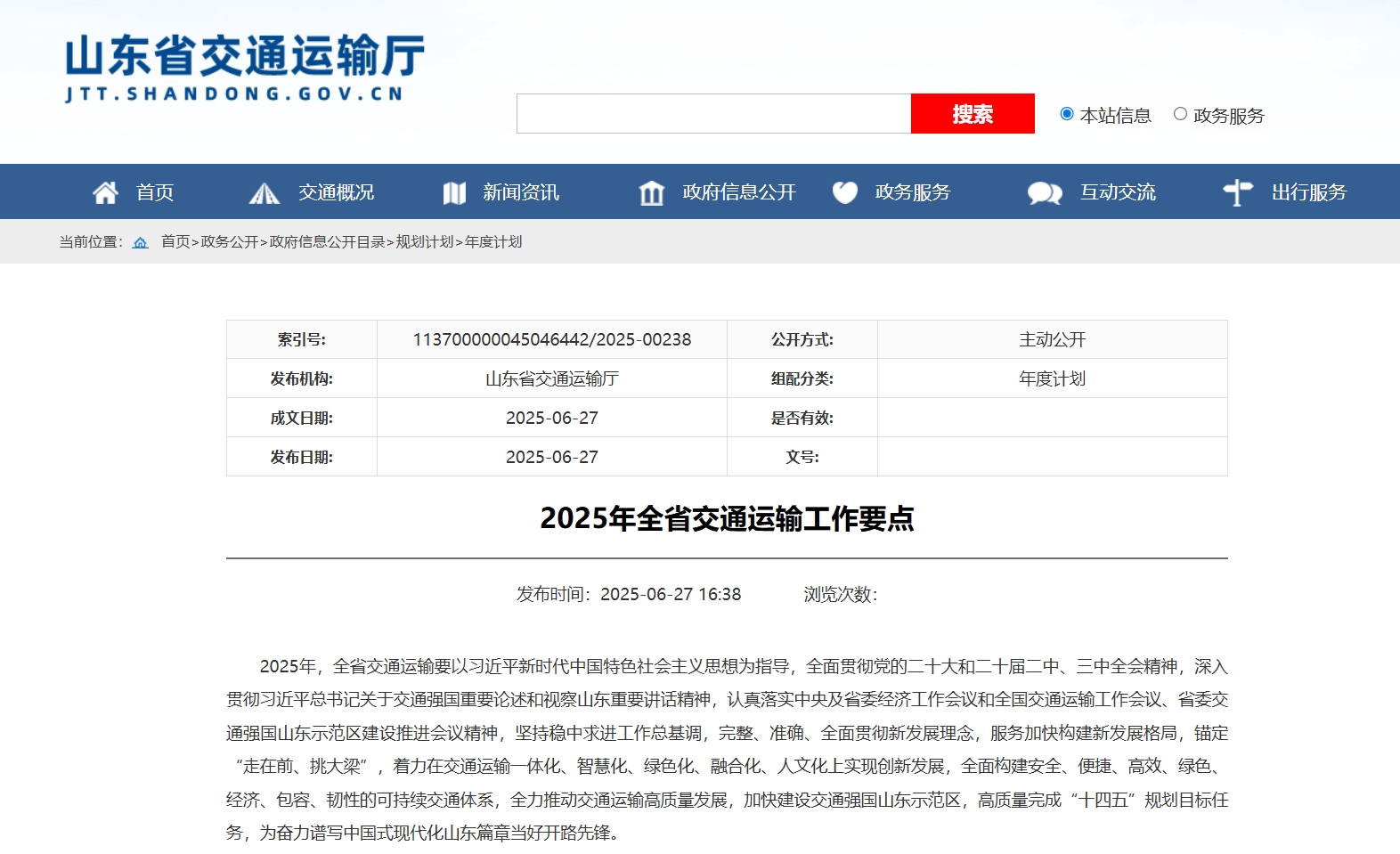Select the 本站信息 radio button
This screenshot has height=854, width=1400.
coord(1067,114)
